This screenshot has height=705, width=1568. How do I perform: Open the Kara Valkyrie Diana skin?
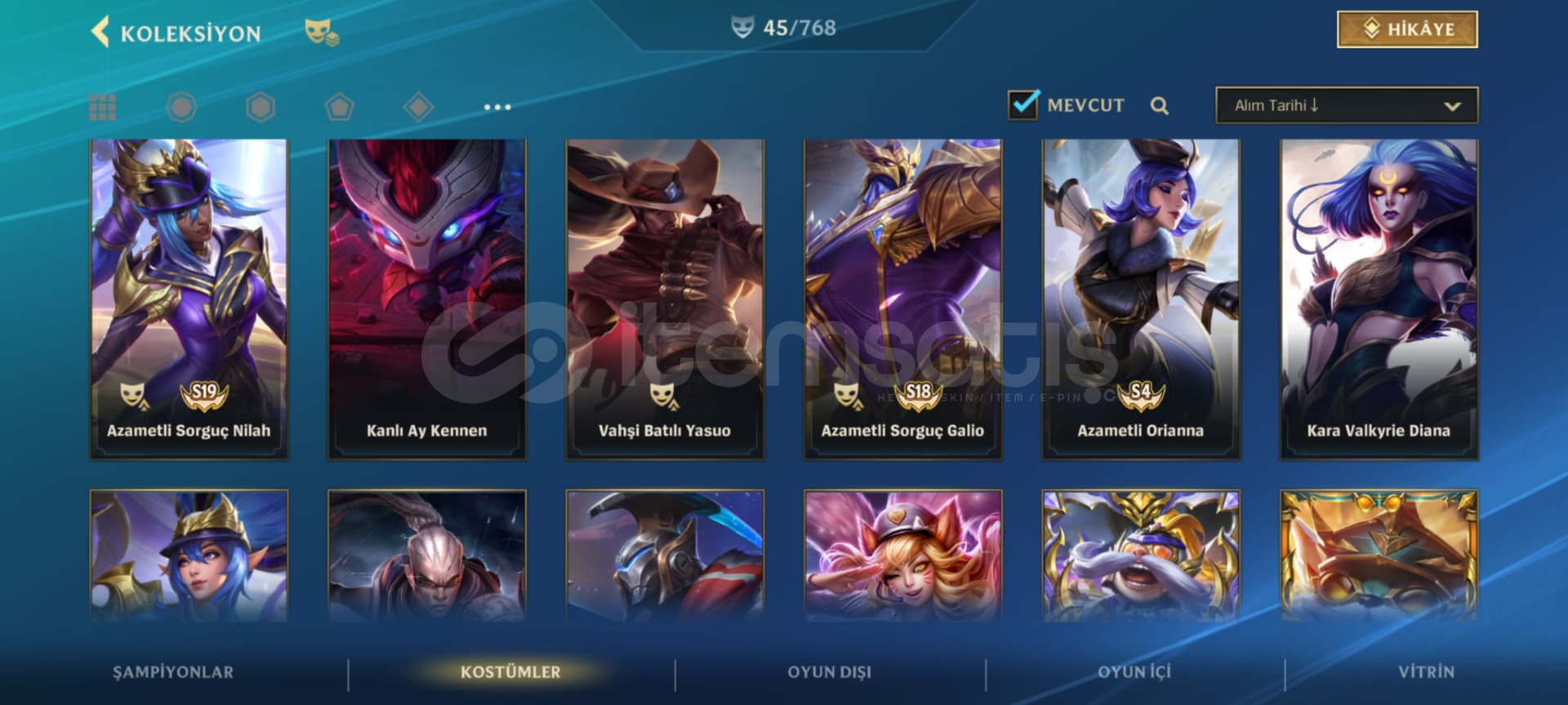click(x=1379, y=299)
